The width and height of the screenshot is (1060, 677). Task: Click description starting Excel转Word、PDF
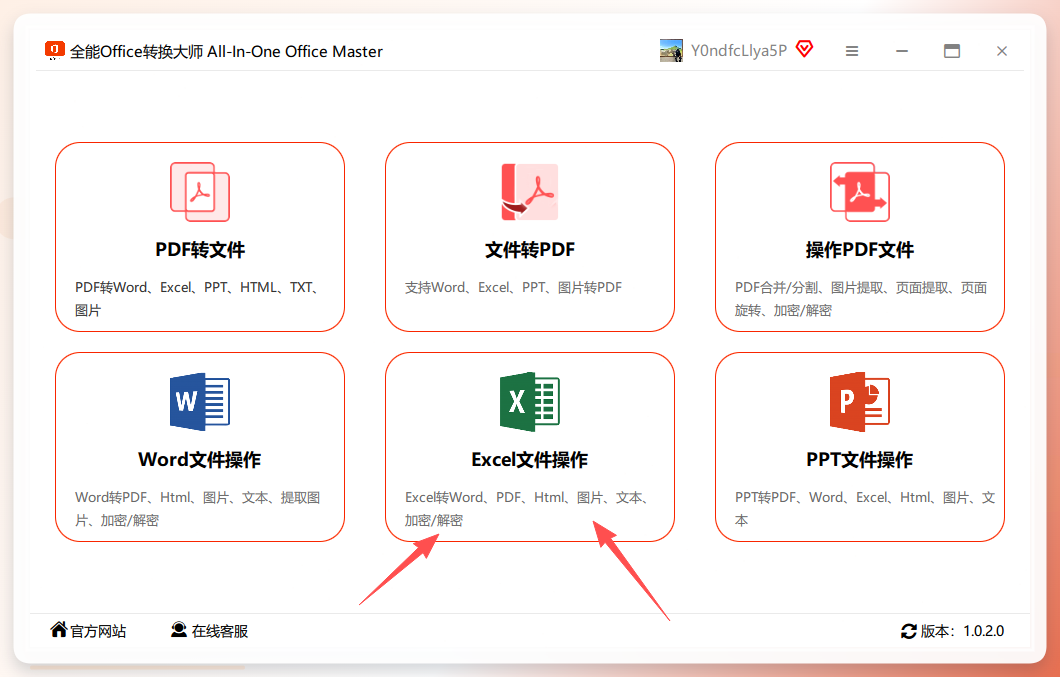click(x=527, y=509)
